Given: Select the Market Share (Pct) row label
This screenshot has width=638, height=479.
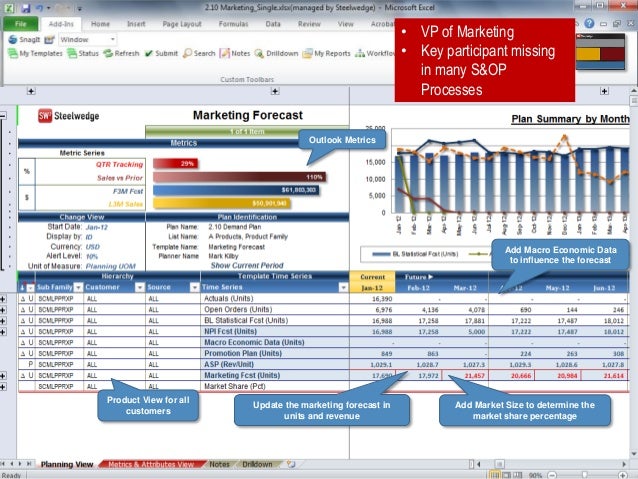Looking at the screenshot, I should pos(235,386).
